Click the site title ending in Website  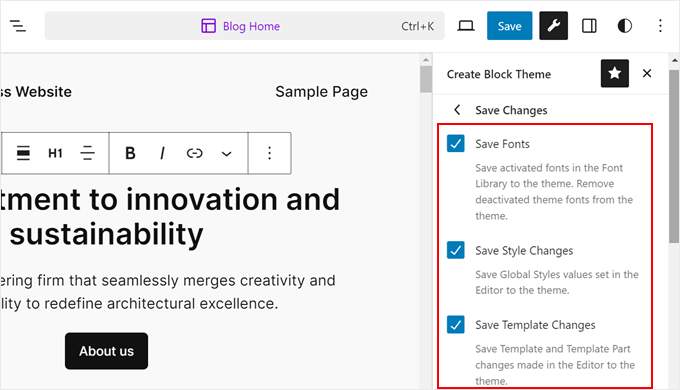pyautogui.click(x=36, y=92)
